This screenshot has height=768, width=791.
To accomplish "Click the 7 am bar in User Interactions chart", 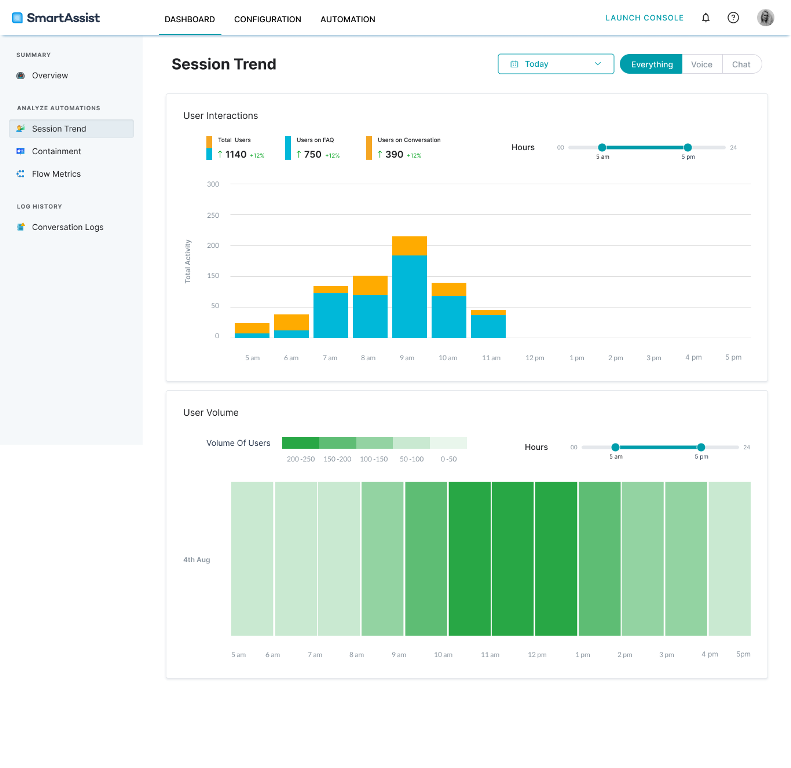I will pos(330,312).
